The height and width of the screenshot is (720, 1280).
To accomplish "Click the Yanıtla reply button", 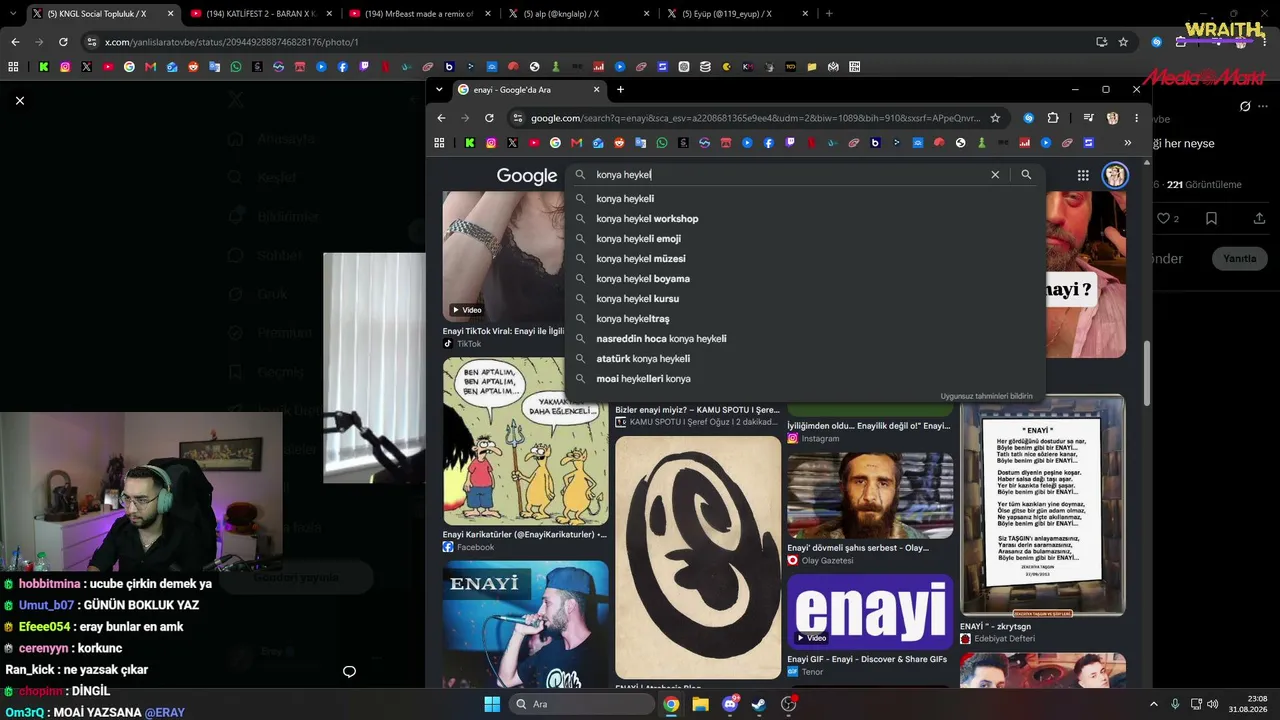I will point(1240,259).
